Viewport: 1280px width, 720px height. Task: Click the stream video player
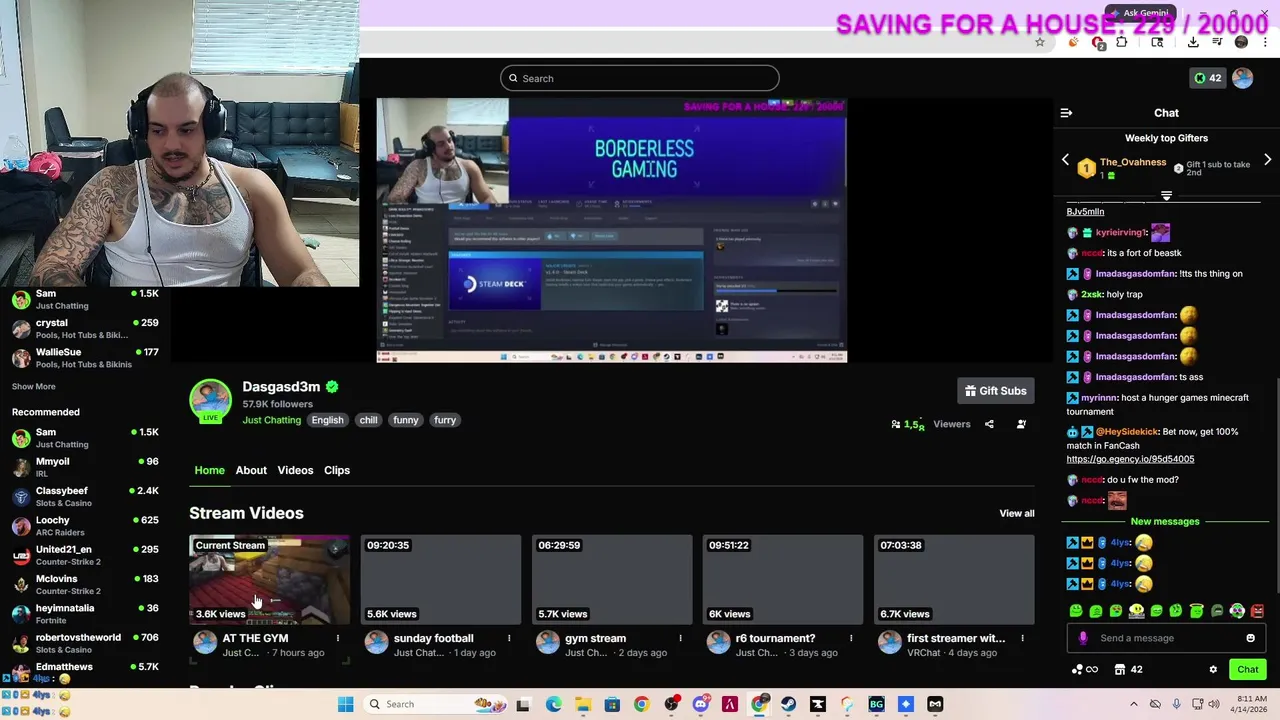tap(611, 230)
